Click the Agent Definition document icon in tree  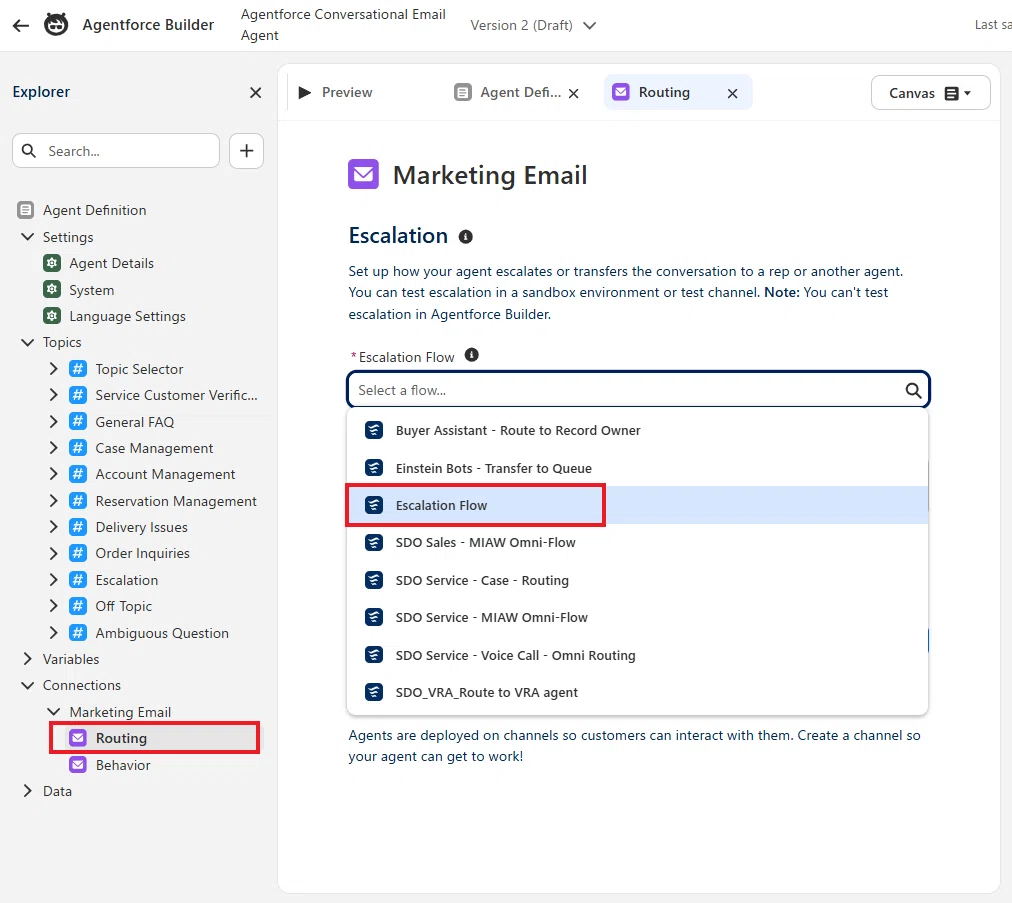(25, 210)
